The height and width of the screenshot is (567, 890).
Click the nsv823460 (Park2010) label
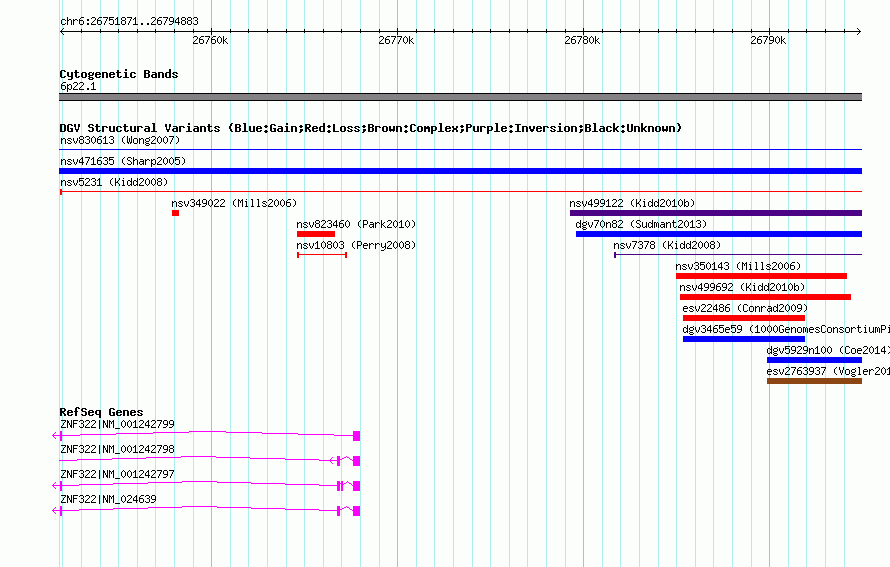pos(356,224)
